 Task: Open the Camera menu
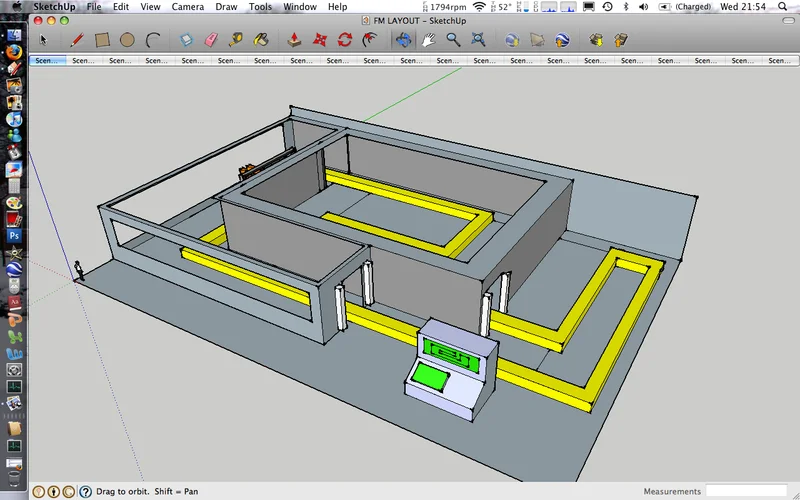pos(187,7)
